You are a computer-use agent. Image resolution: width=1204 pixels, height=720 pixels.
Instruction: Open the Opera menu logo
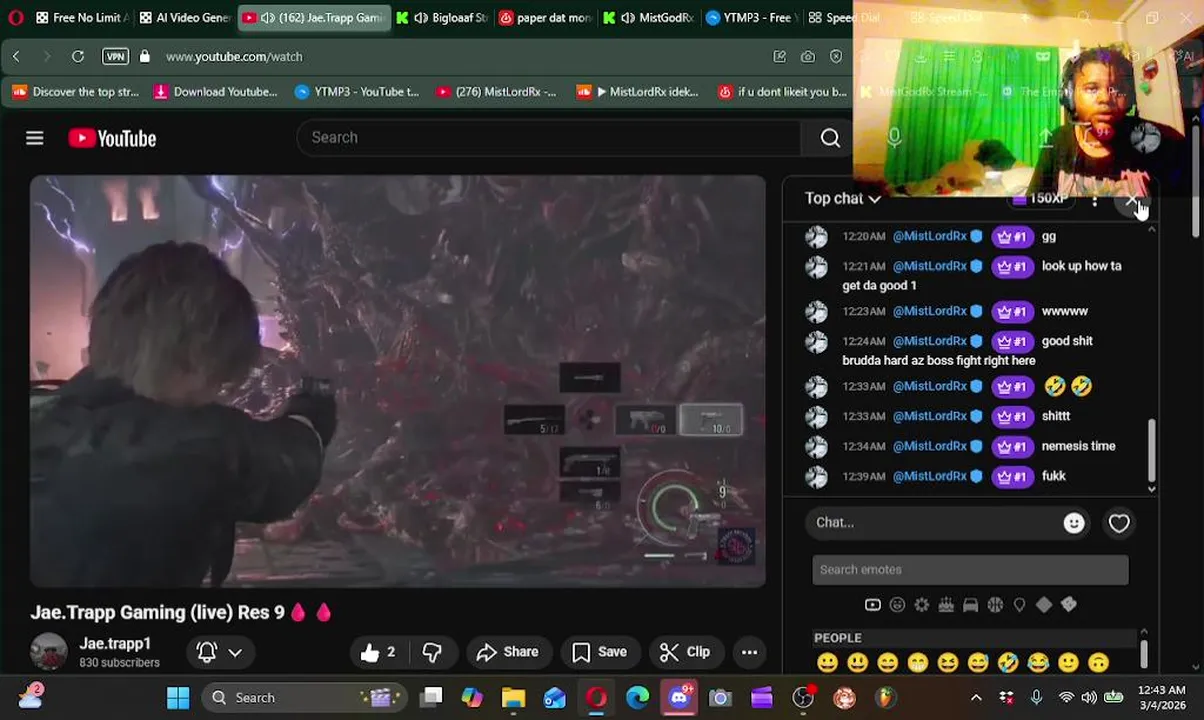pos(14,17)
